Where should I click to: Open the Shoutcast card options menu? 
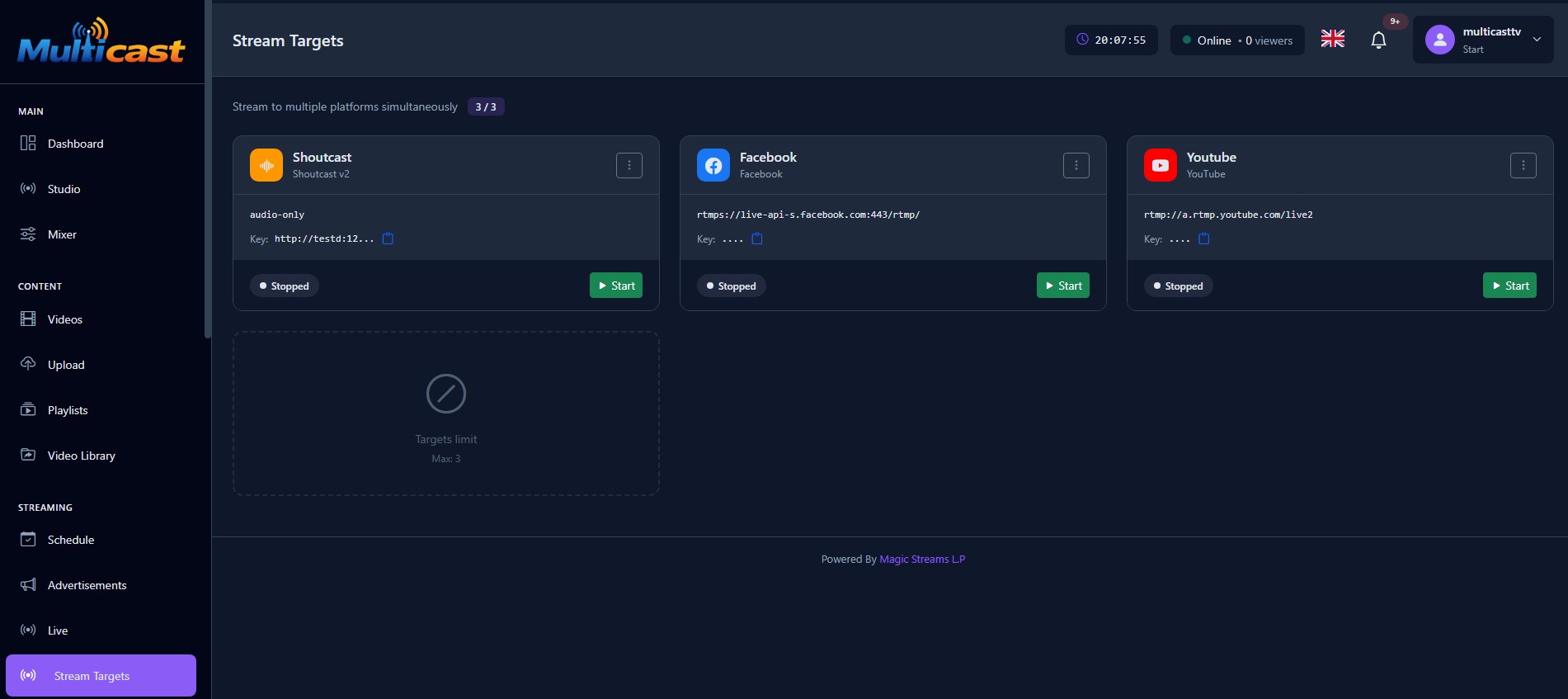[x=629, y=165]
